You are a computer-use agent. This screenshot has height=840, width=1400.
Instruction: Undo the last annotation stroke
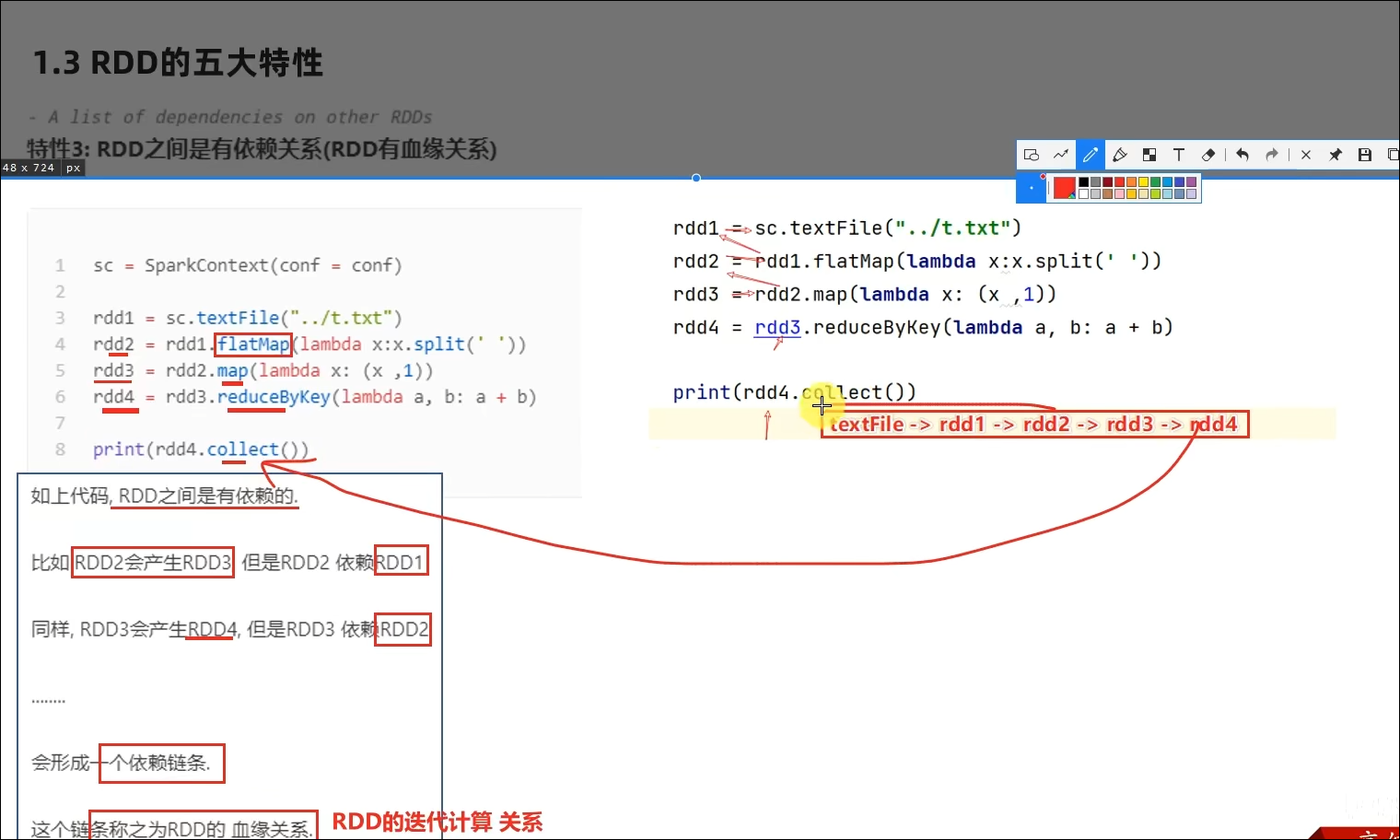click(1242, 155)
